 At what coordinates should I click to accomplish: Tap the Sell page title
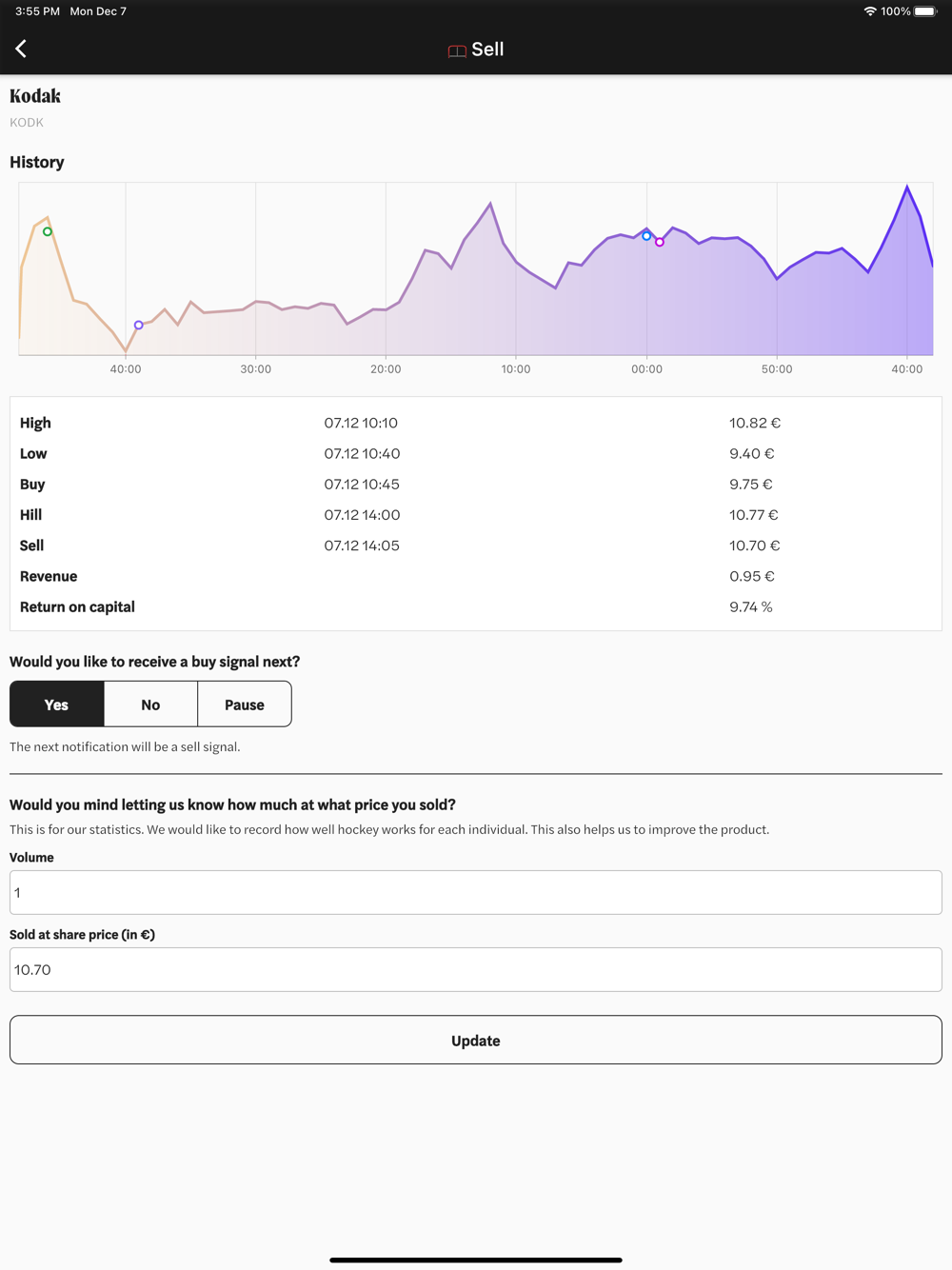[x=487, y=50]
